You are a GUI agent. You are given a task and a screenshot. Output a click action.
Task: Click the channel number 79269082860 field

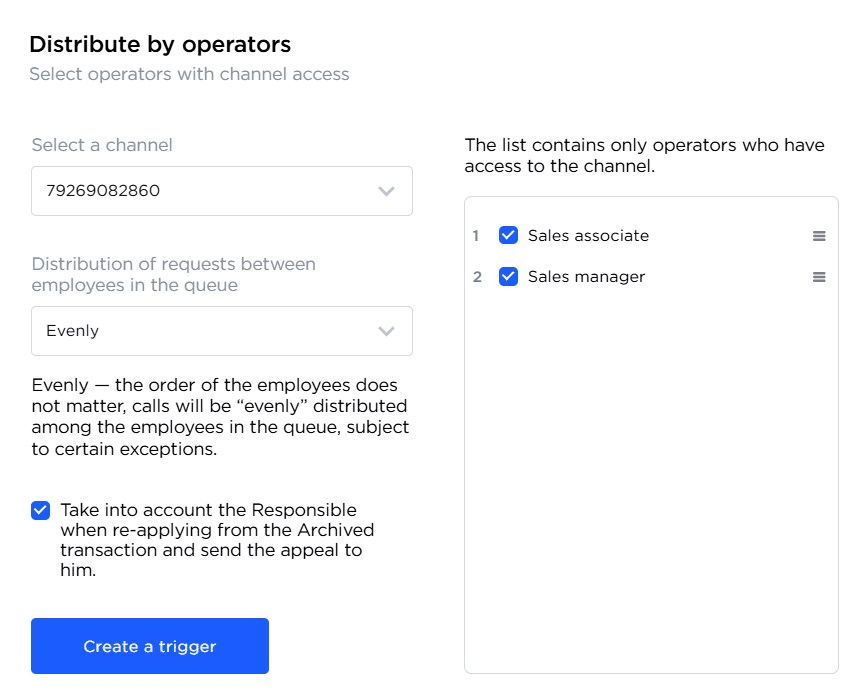click(x=200, y=191)
